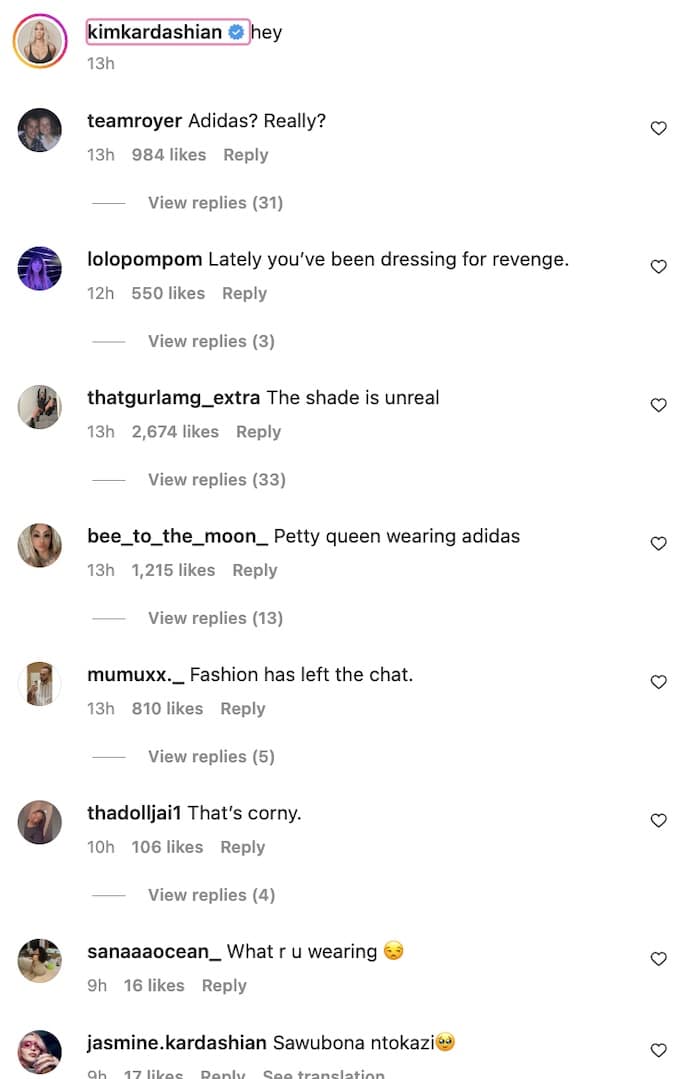Expand View replies (5) under mumuxx._

point(211,756)
